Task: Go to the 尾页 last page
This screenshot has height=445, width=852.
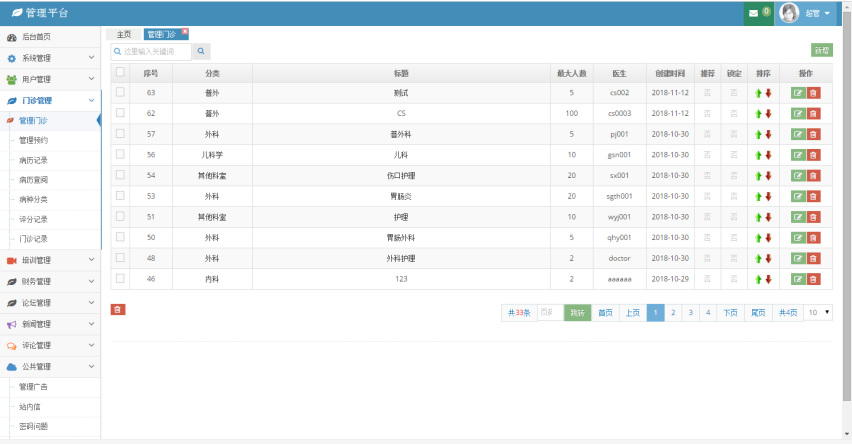Action: [758, 312]
